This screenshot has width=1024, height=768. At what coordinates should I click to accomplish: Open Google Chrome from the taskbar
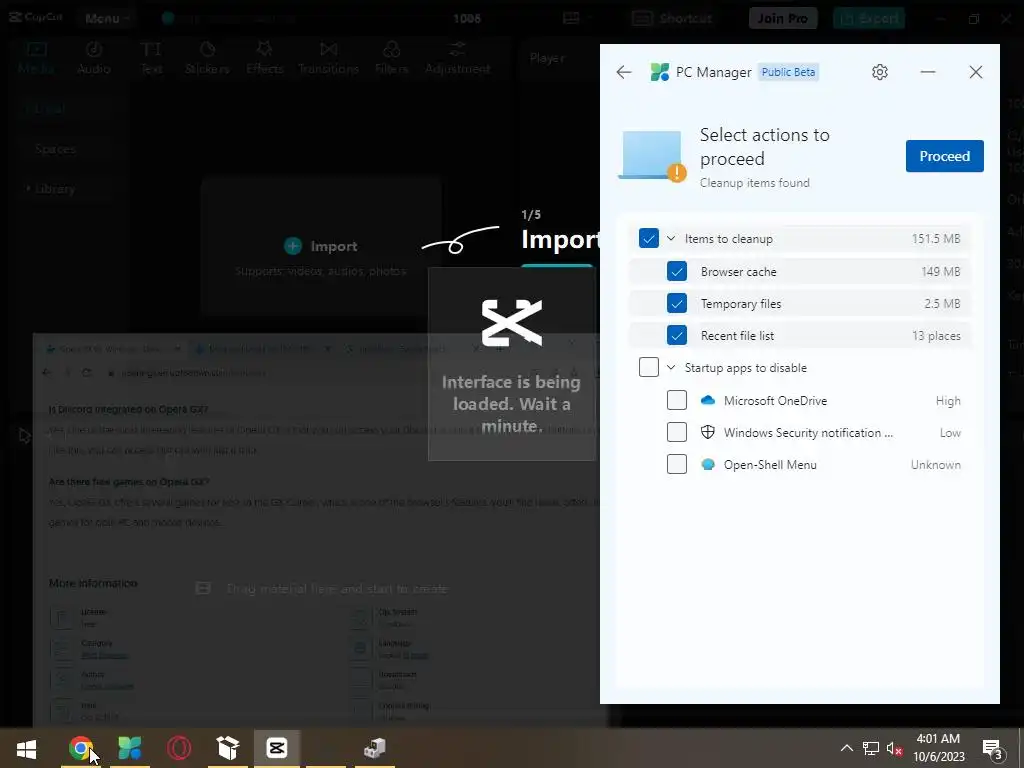click(x=80, y=748)
